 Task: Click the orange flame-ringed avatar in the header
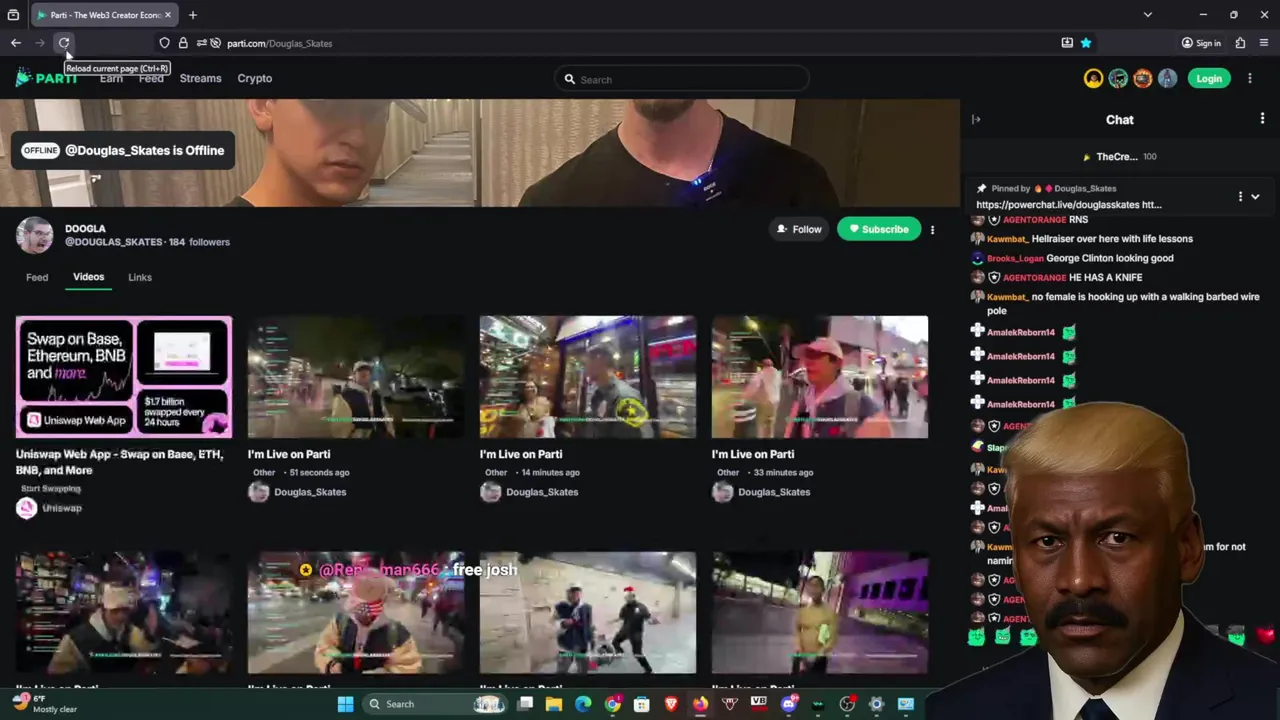(1143, 79)
